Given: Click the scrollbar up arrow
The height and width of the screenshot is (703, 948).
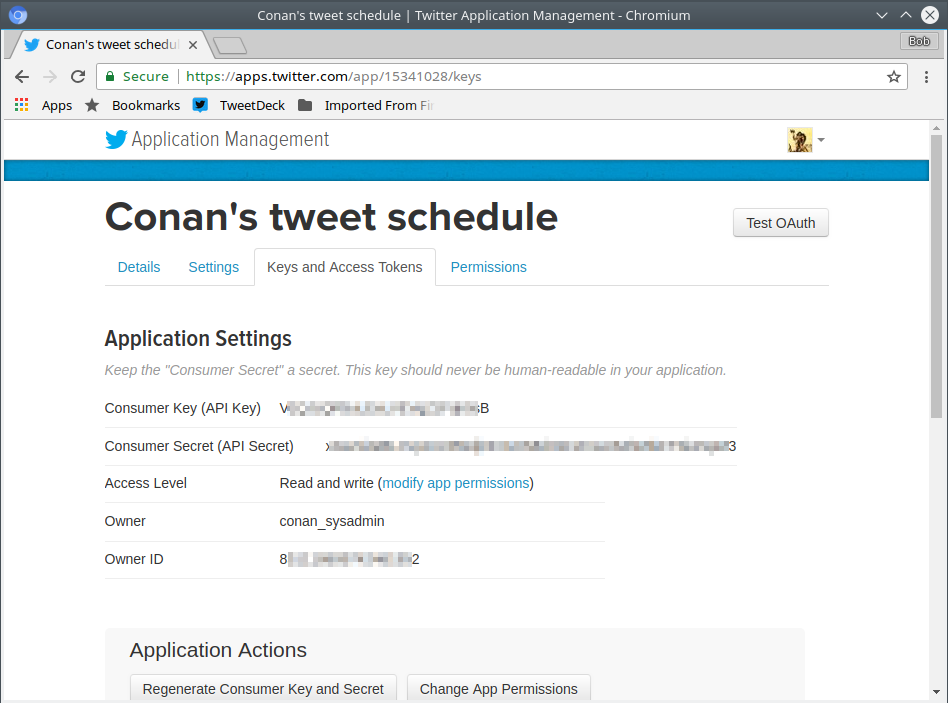Looking at the screenshot, I should tap(936, 128).
